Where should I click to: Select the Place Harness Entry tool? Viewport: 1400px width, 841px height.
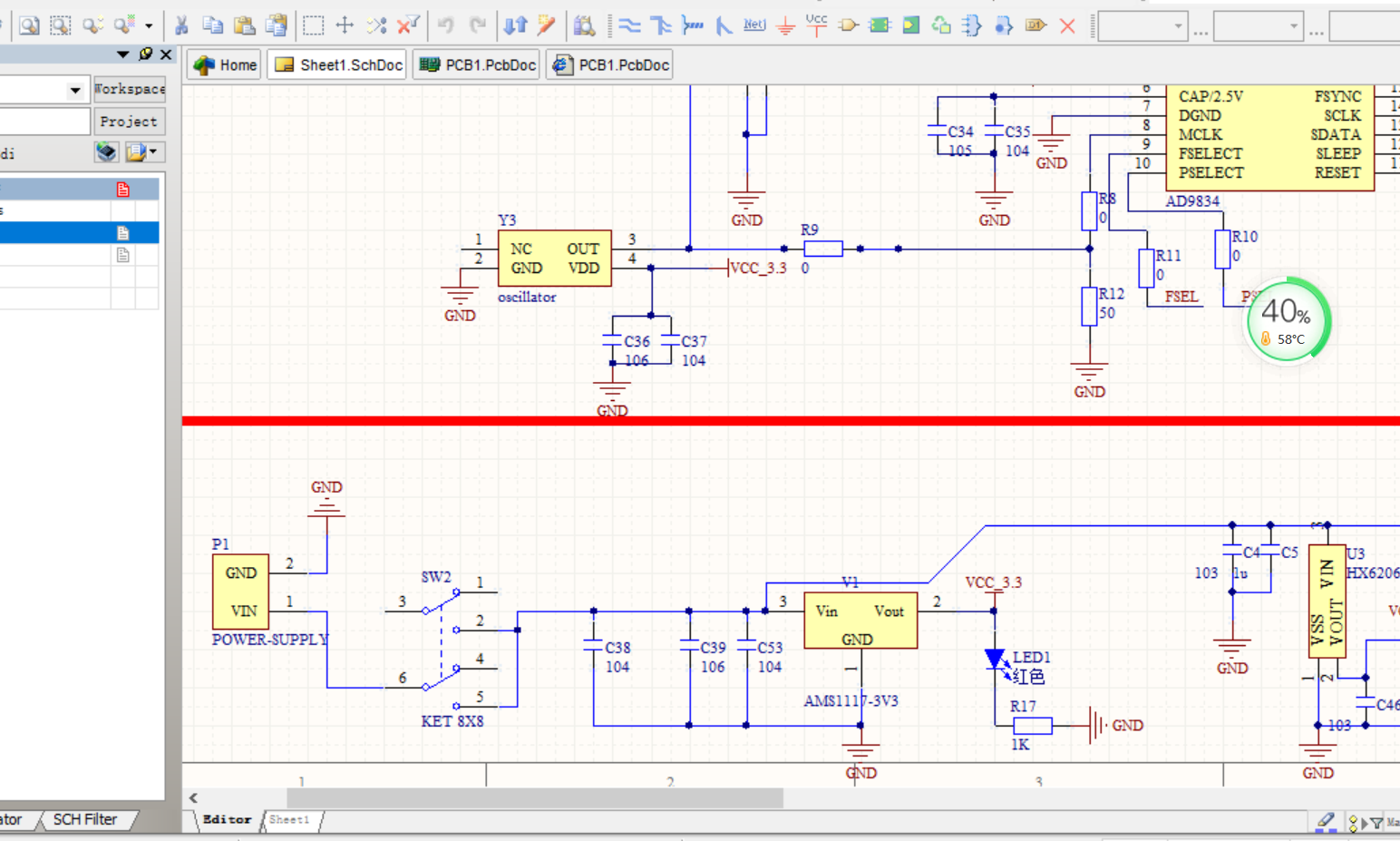pyautogui.click(x=1004, y=25)
